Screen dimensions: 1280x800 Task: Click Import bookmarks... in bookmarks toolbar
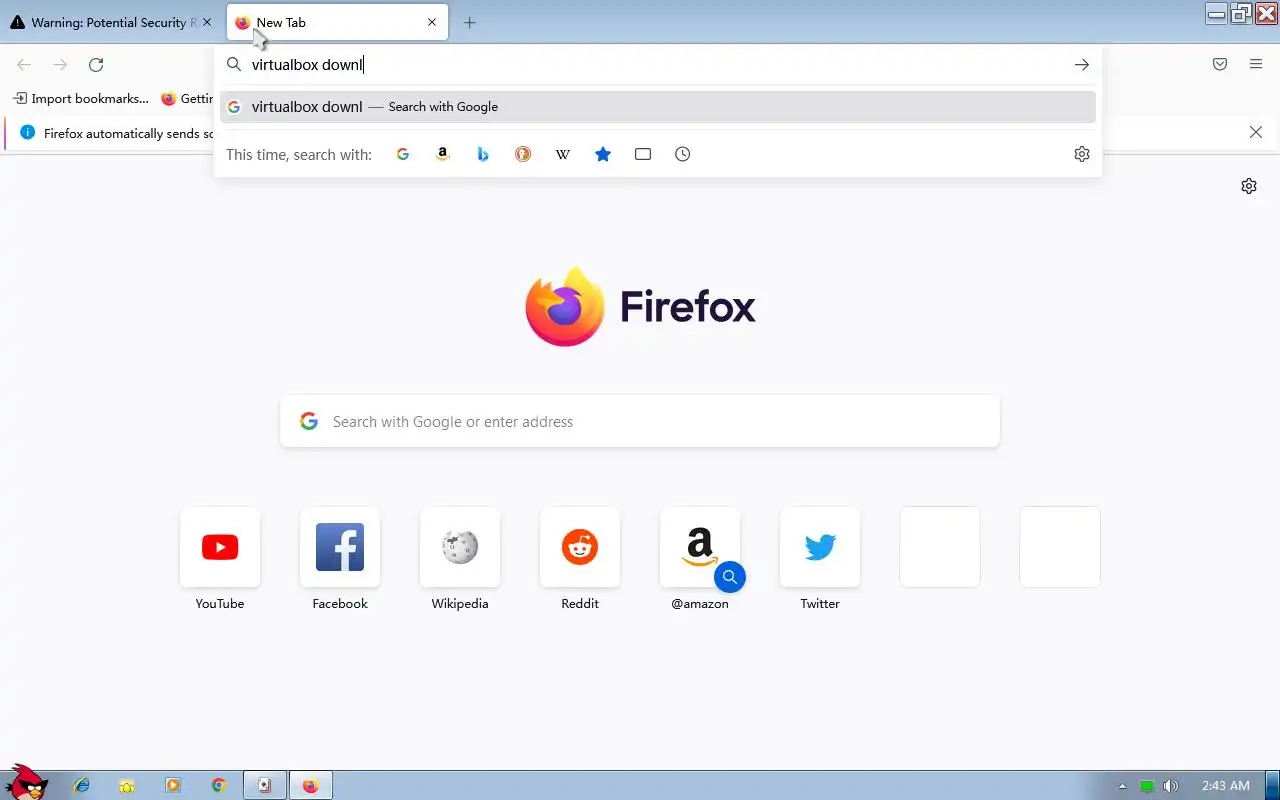pyautogui.click(x=81, y=99)
